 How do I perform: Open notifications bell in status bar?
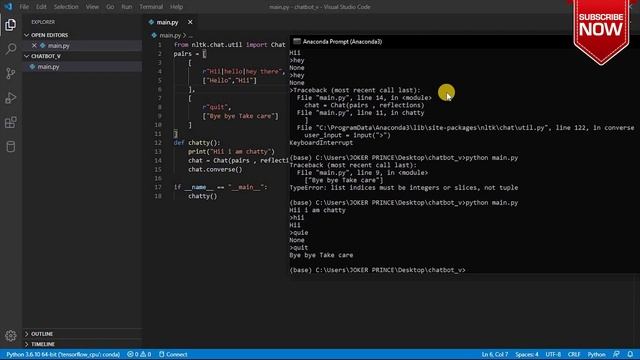click(630, 354)
